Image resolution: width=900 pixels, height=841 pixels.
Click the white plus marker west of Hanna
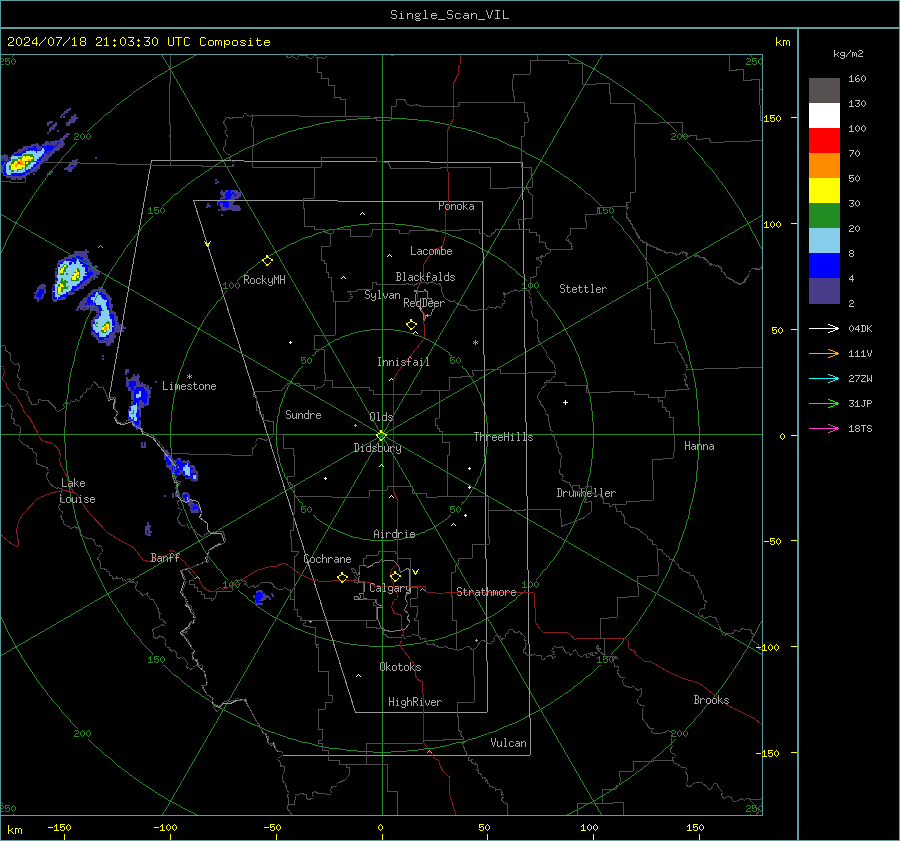point(565,402)
